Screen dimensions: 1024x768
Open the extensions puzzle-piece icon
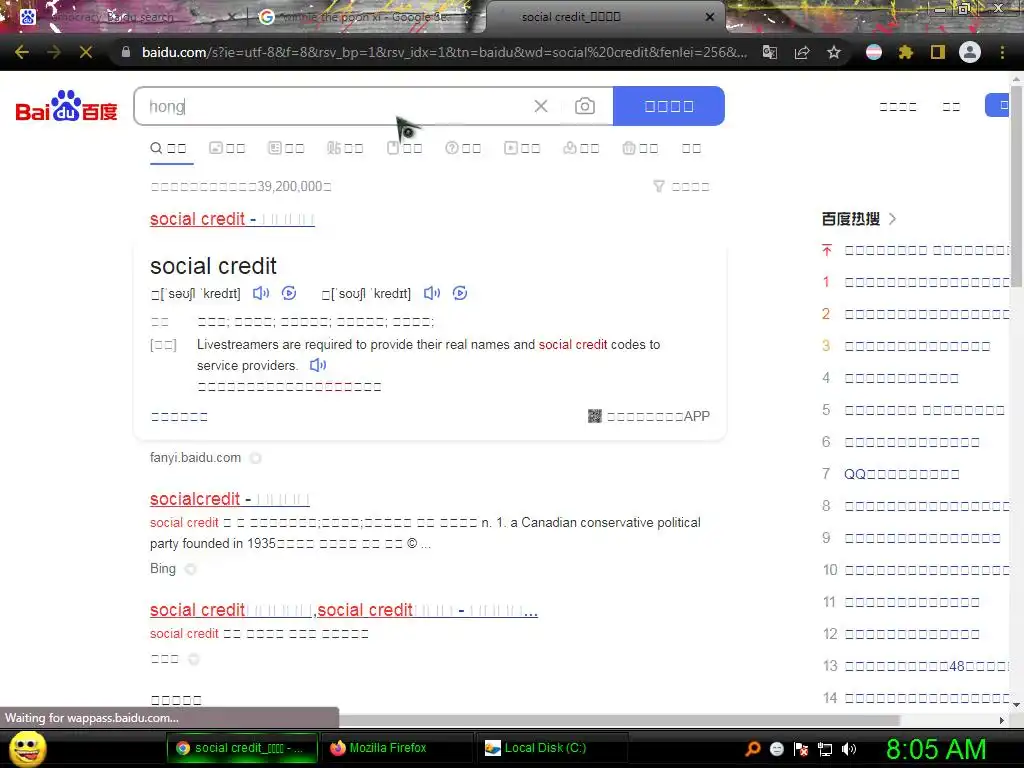pos(906,52)
